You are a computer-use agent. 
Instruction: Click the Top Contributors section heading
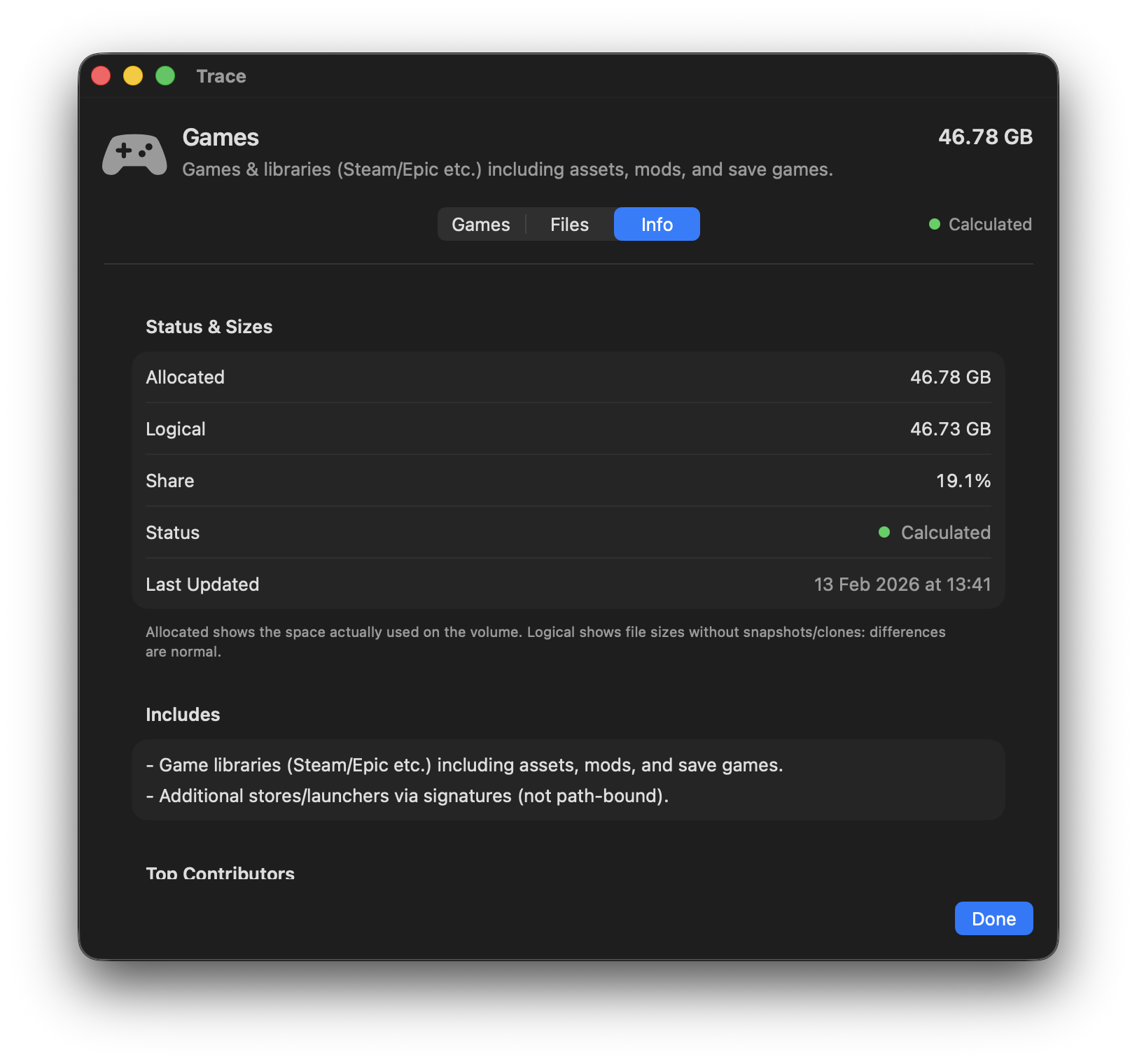tap(220, 872)
